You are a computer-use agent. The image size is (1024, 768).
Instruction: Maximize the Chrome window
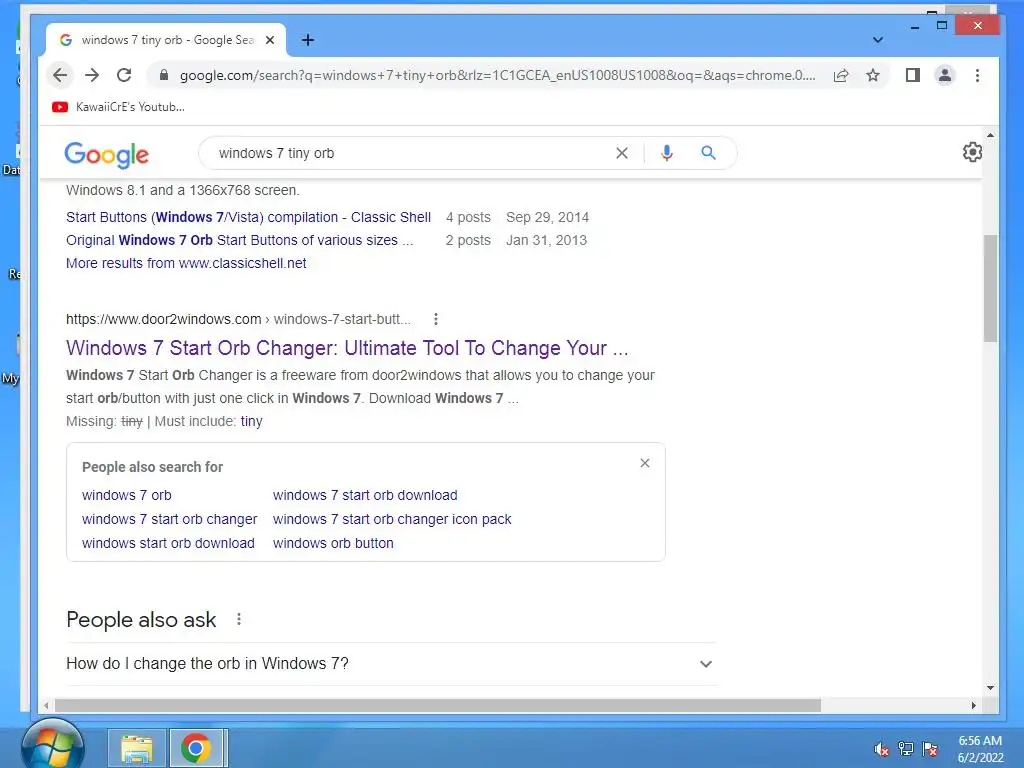[x=942, y=25]
